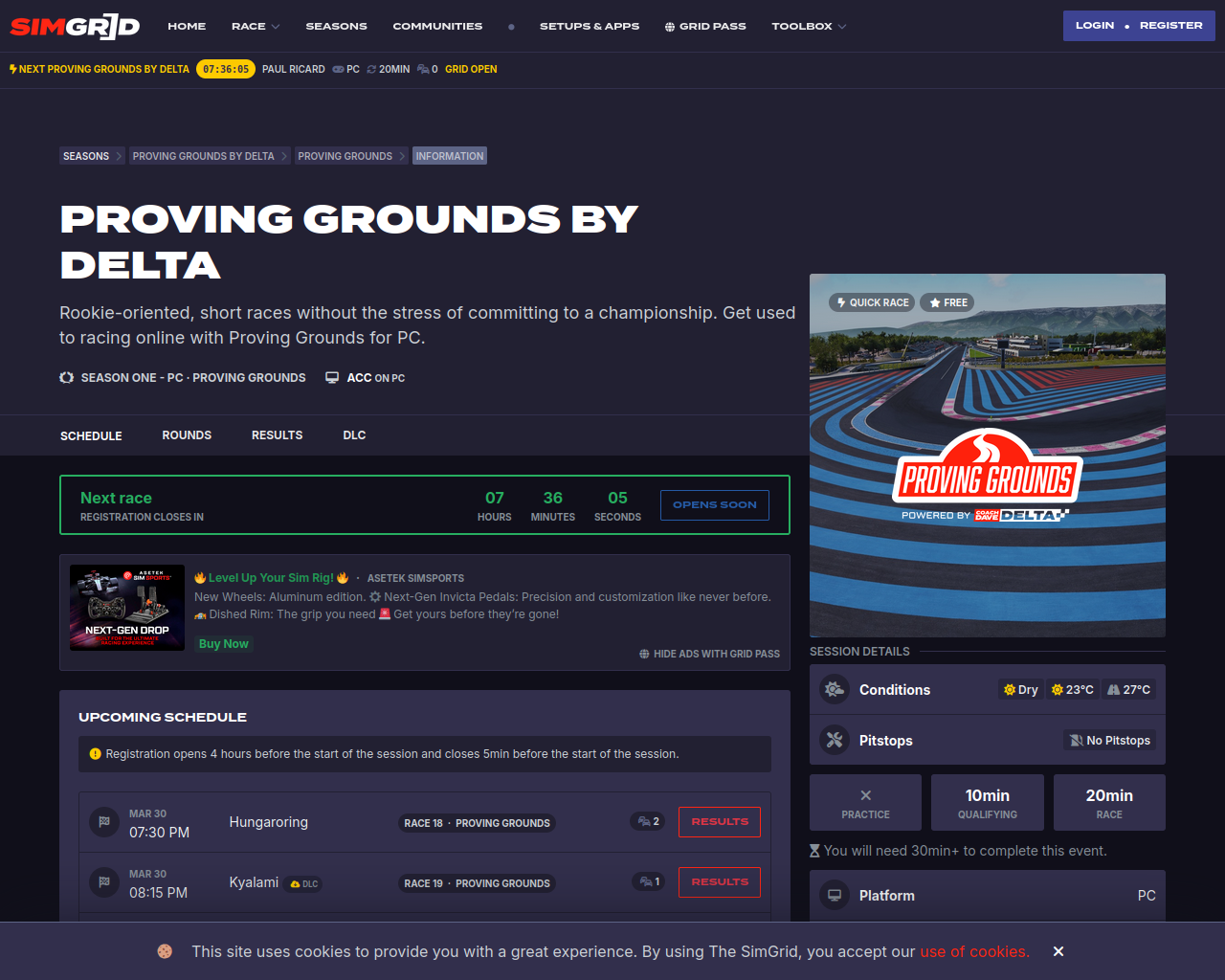
Task: Click the Quick Race tag
Action: 872,302
